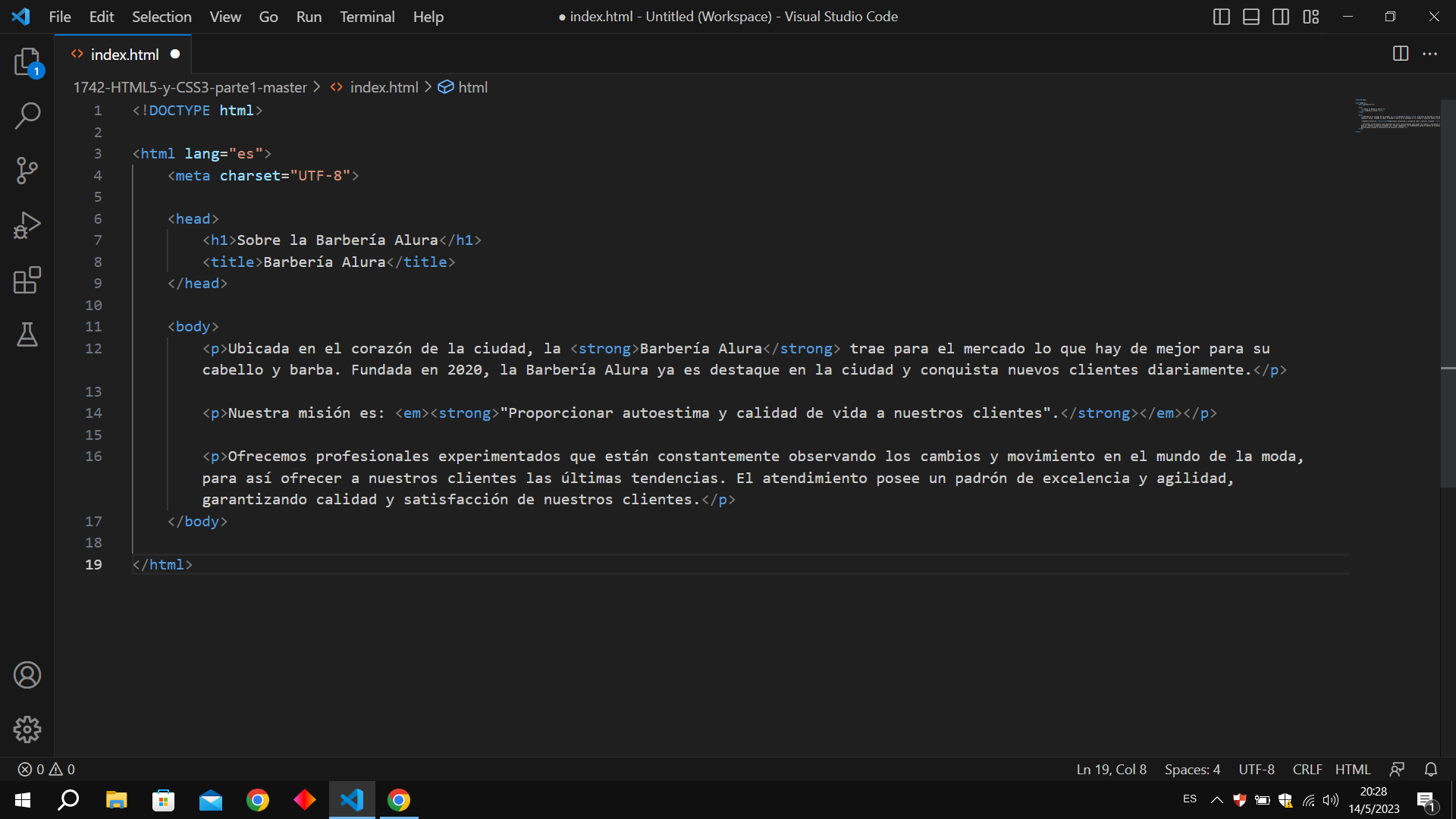
Task: Open the Help menu
Action: pyautogui.click(x=428, y=17)
